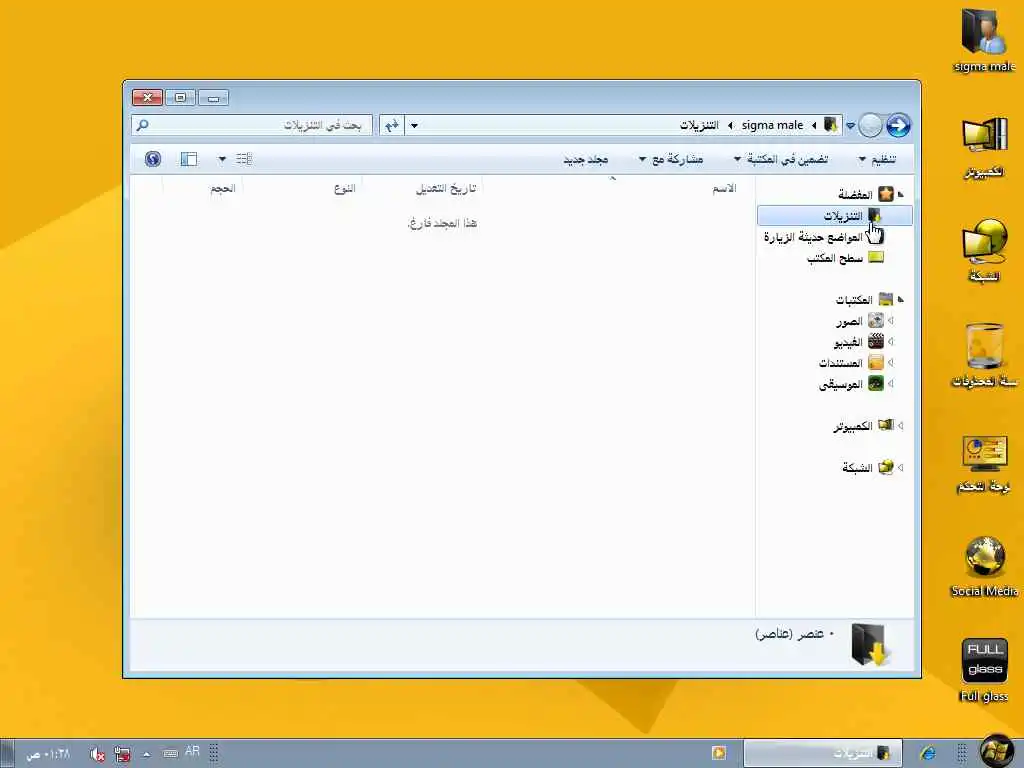Click التنزيلات taskbar window button
The image size is (1024, 768).
[823, 753]
